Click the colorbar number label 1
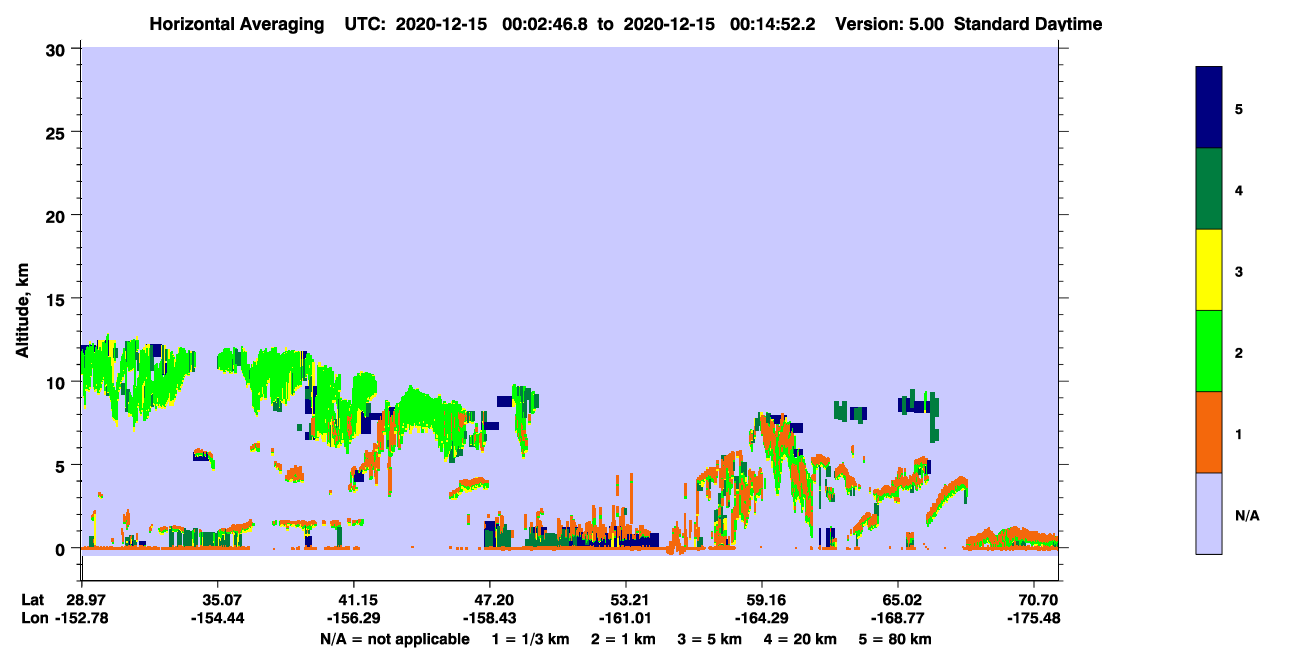This screenshot has height=667, width=1300. (1239, 433)
